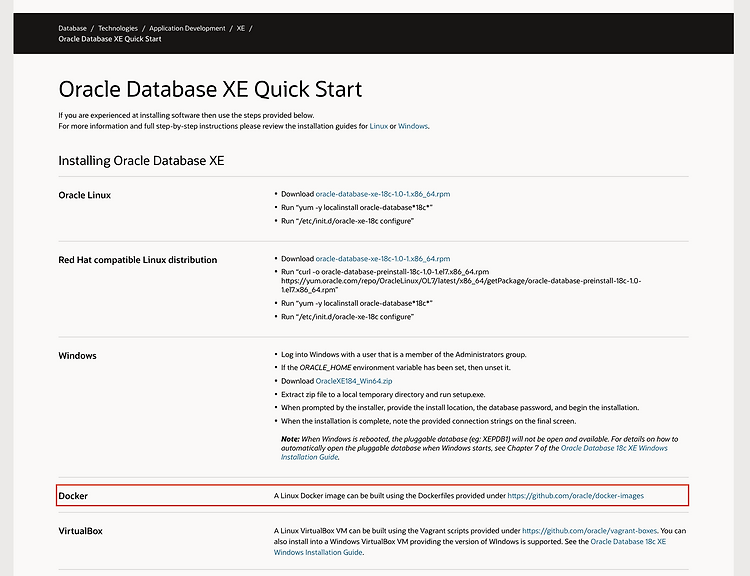Select the Docker section label
750x576 pixels.
[73, 496]
